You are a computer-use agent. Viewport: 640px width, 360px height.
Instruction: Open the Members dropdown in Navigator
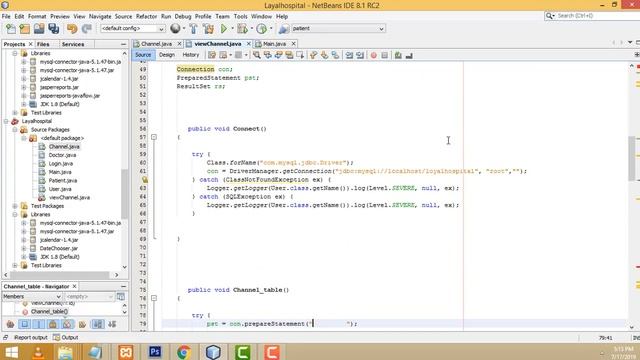32,296
